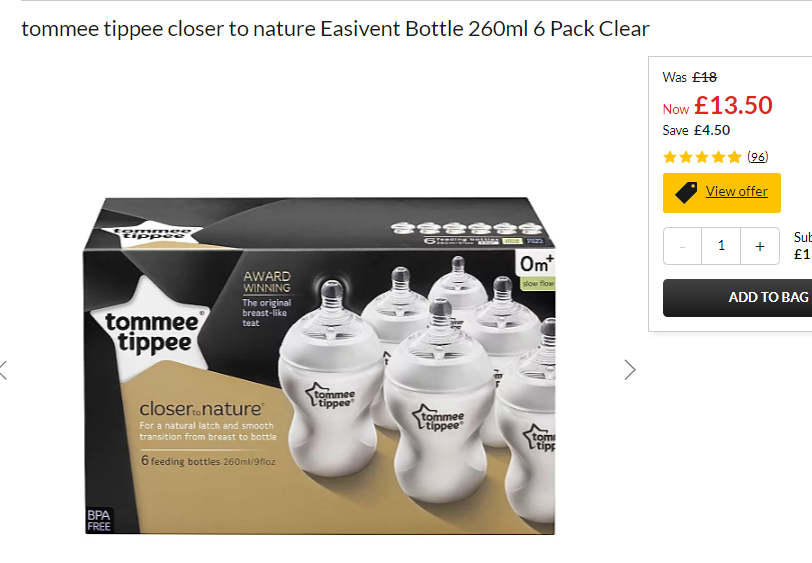
Task: Show the next product image with right chevron
Action: coord(630,370)
